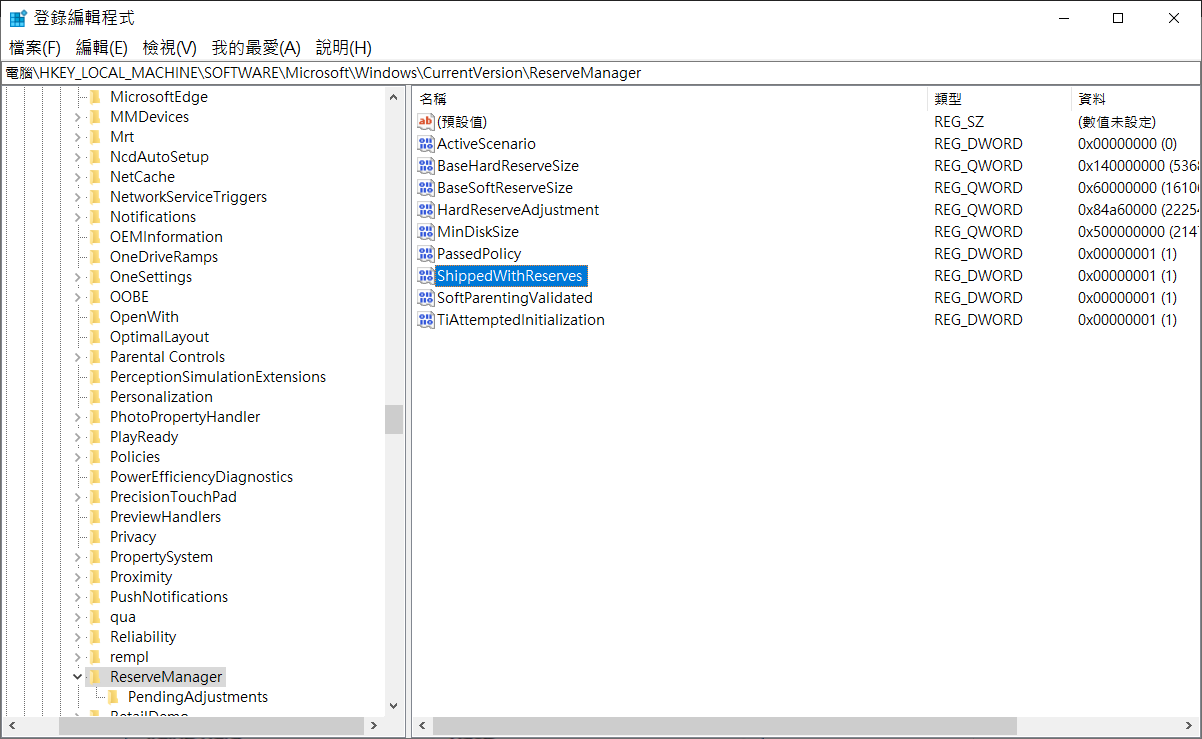Image resolution: width=1202 pixels, height=739 pixels.
Task: Click the icon beside TiAttemptedInitialization
Action: coord(426,320)
